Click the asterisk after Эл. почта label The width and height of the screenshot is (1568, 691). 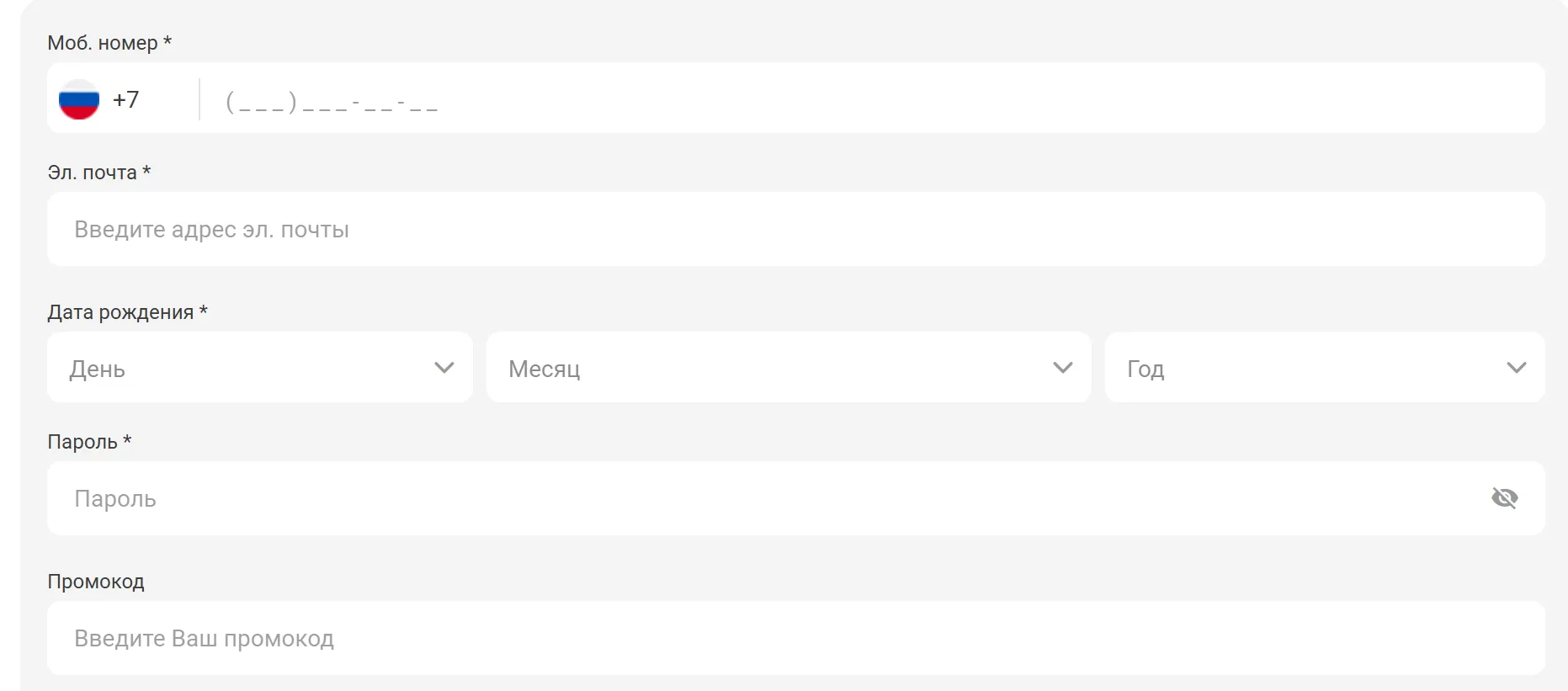click(146, 171)
